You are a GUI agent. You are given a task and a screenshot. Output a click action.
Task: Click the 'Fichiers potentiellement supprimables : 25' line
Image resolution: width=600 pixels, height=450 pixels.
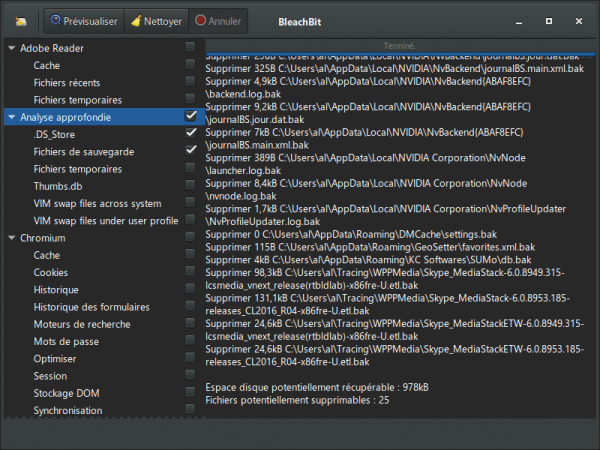pyautogui.click(x=297, y=400)
